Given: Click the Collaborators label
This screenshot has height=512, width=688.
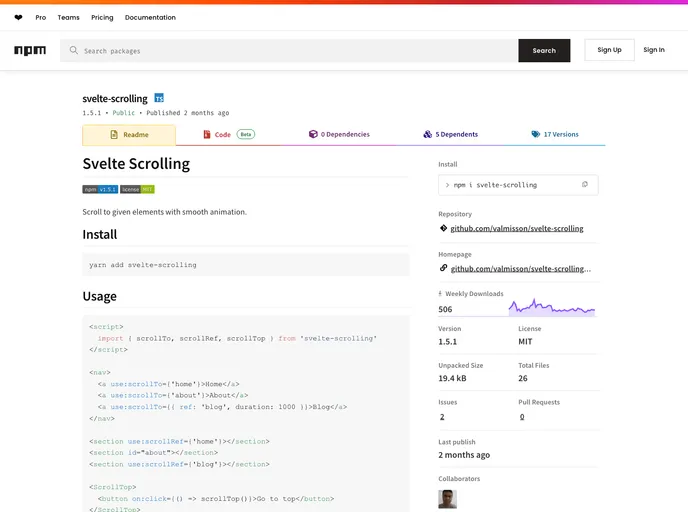Looking at the screenshot, I should coord(459,479).
